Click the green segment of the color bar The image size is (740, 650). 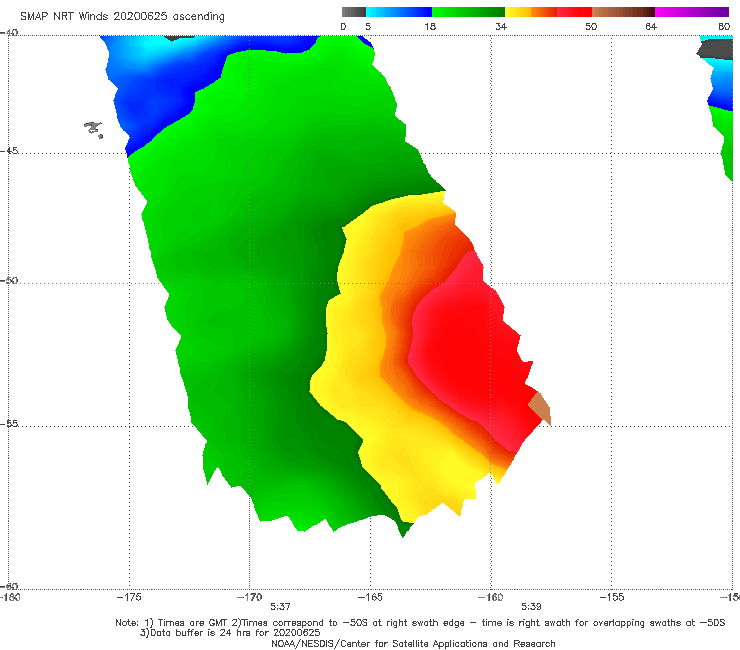468,12
